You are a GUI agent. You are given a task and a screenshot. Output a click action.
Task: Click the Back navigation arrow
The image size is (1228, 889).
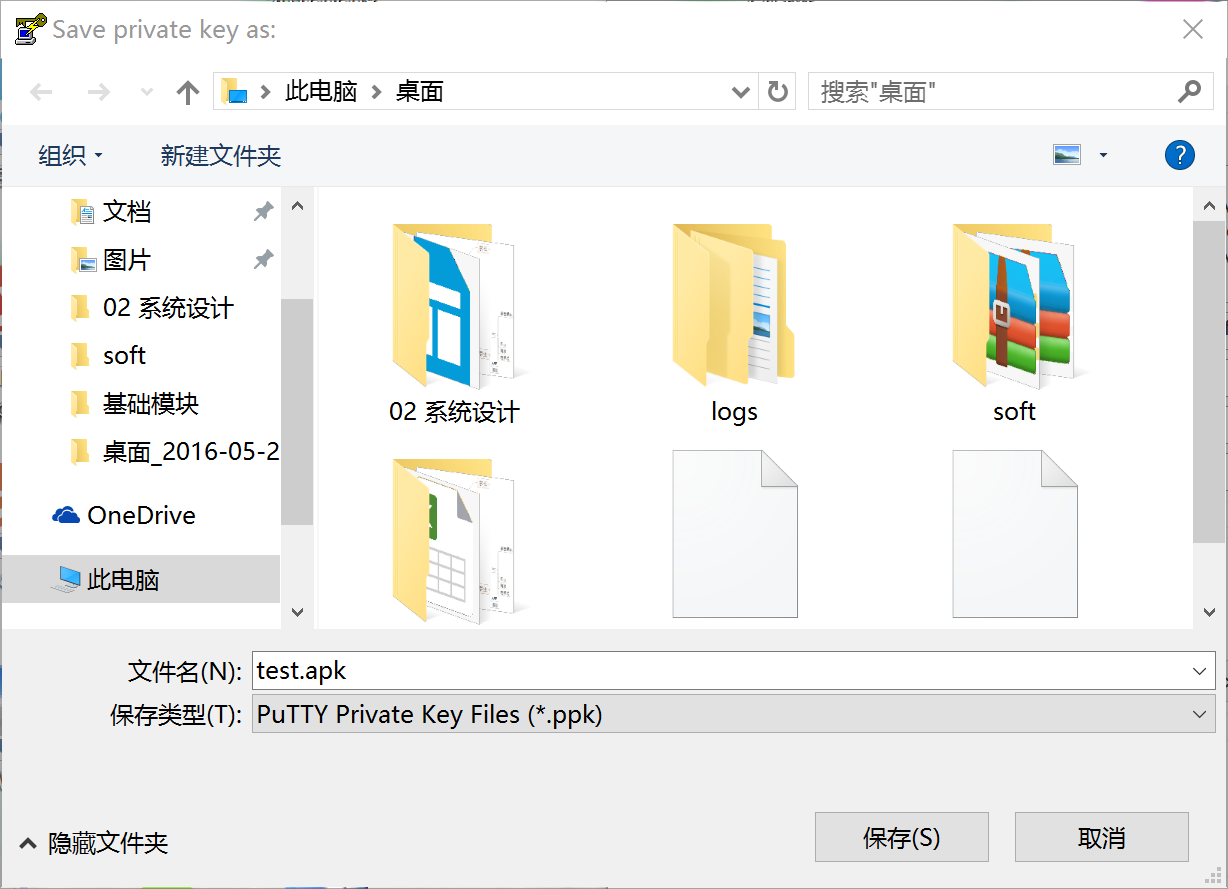(41, 92)
